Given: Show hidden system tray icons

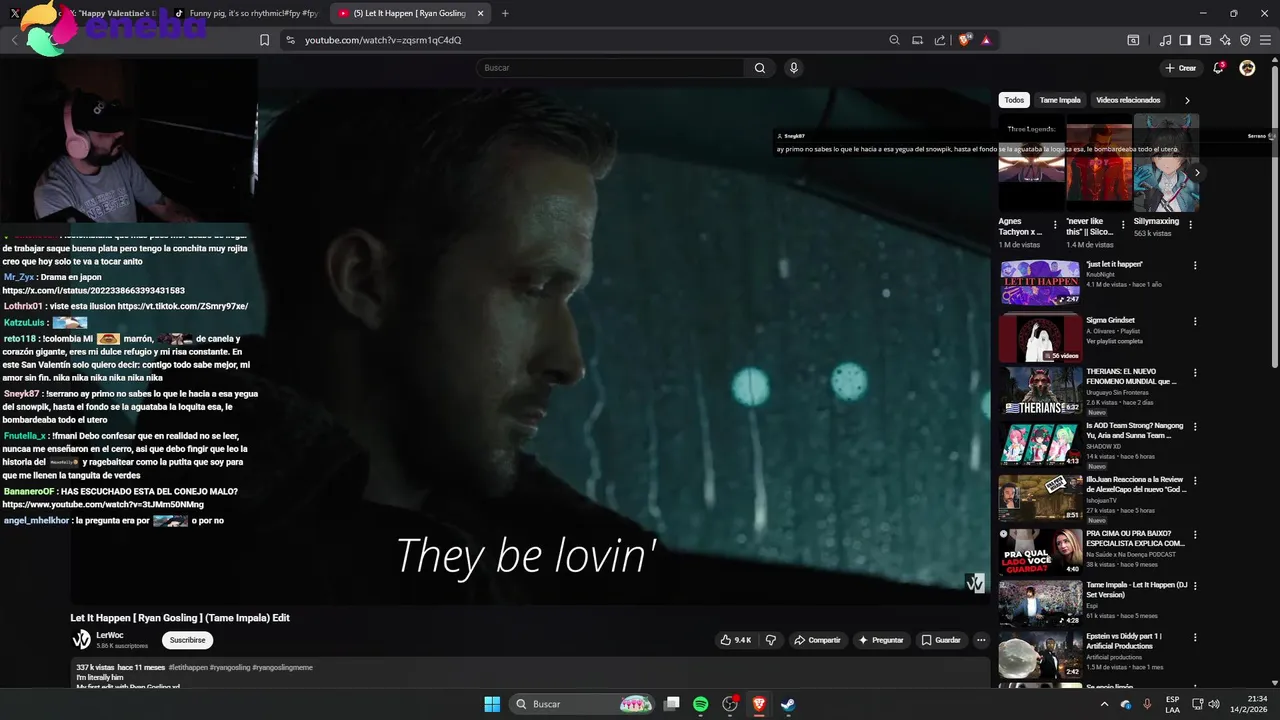Looking at the screenshot, I should point(1104,704).
